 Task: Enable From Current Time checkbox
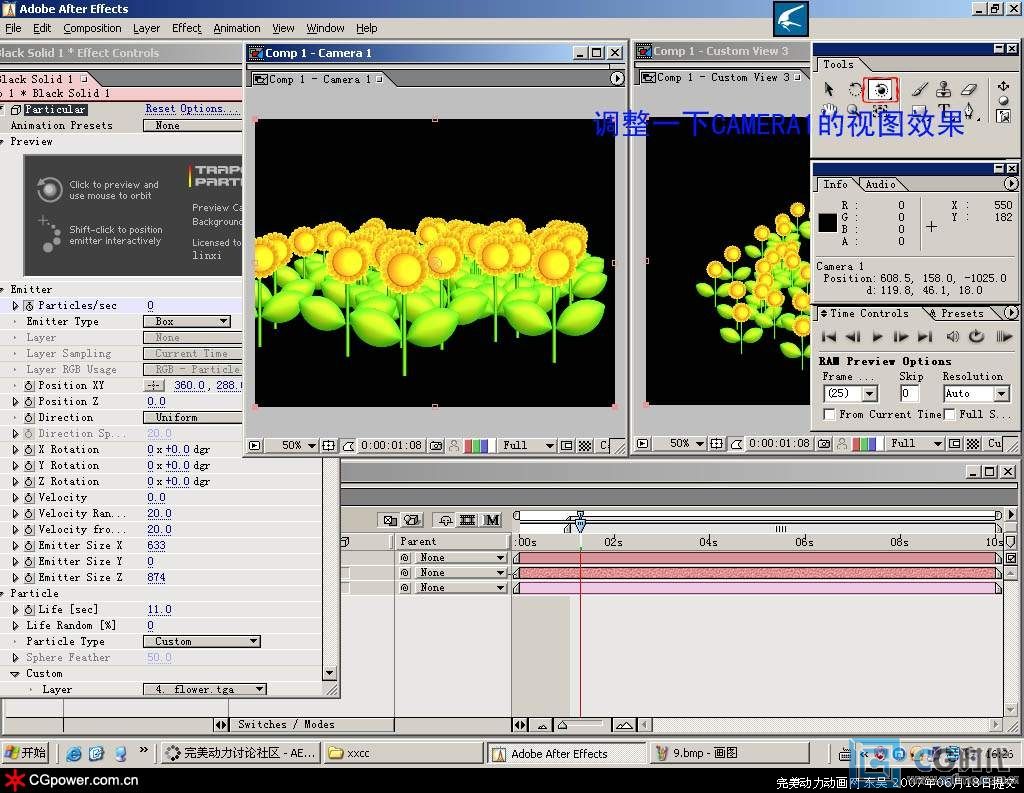(x=829, y=414)
